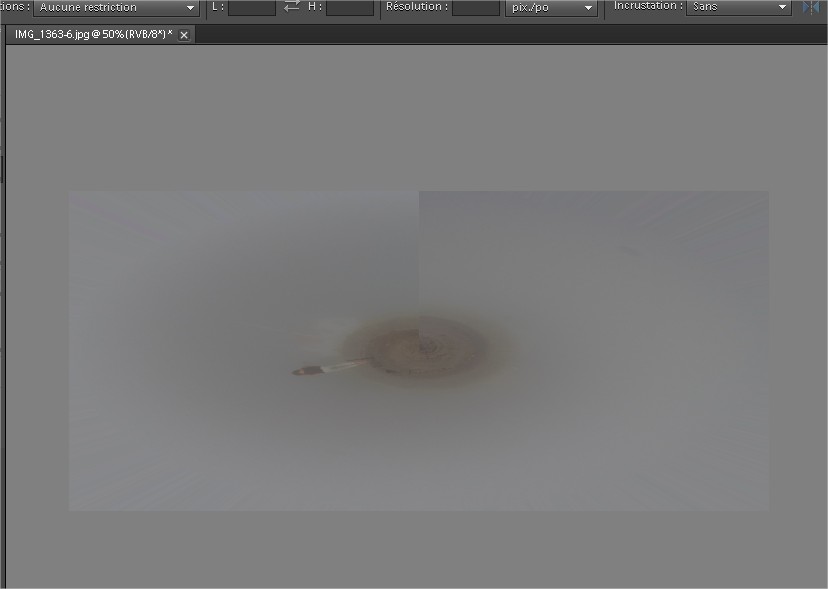
Task: Open the Incrustation 'Sans' overlay dropdown
Action: point(739,8)
